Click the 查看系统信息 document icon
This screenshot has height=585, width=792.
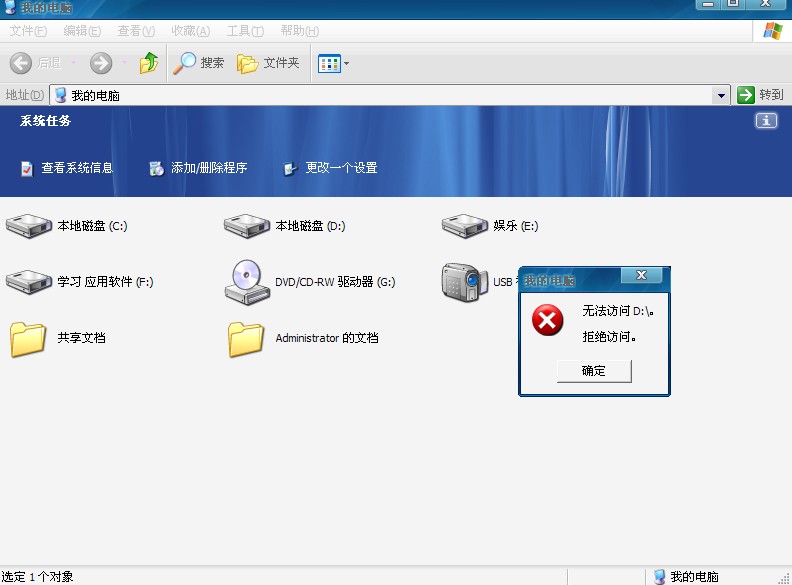coord(27,168)
